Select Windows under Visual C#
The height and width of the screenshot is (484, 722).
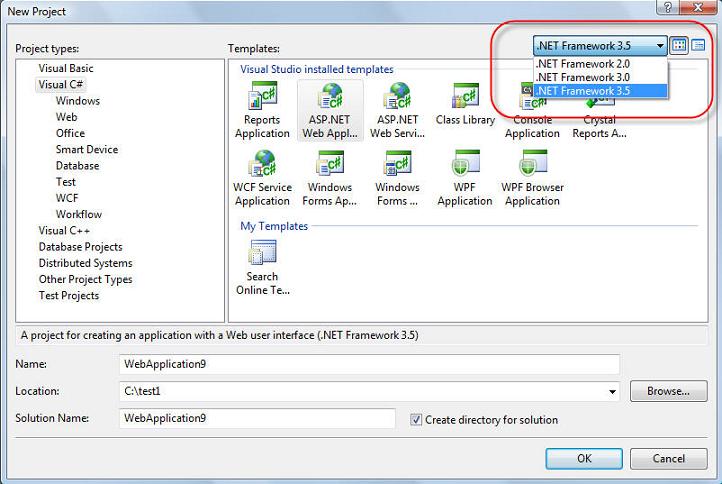click(x=78, y=101)
